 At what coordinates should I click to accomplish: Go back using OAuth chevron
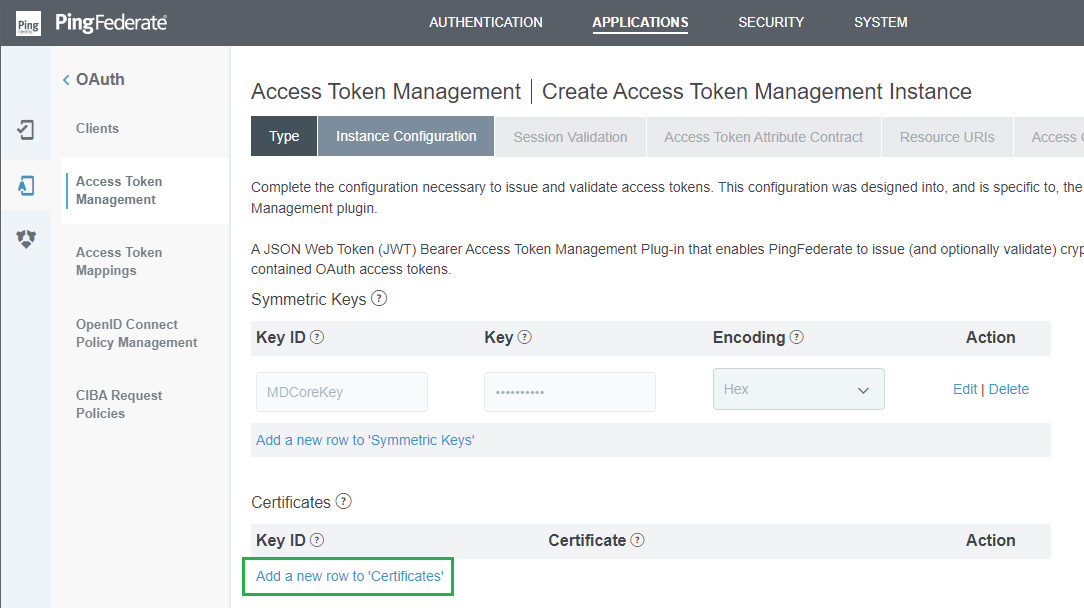coord(66,80)
